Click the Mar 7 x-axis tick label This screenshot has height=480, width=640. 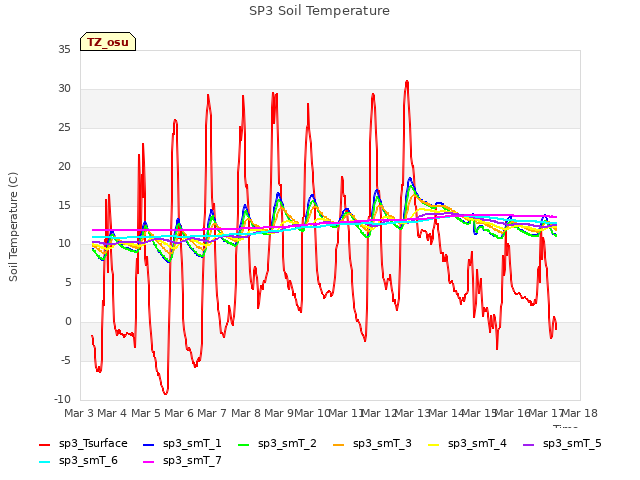(212, 413)
